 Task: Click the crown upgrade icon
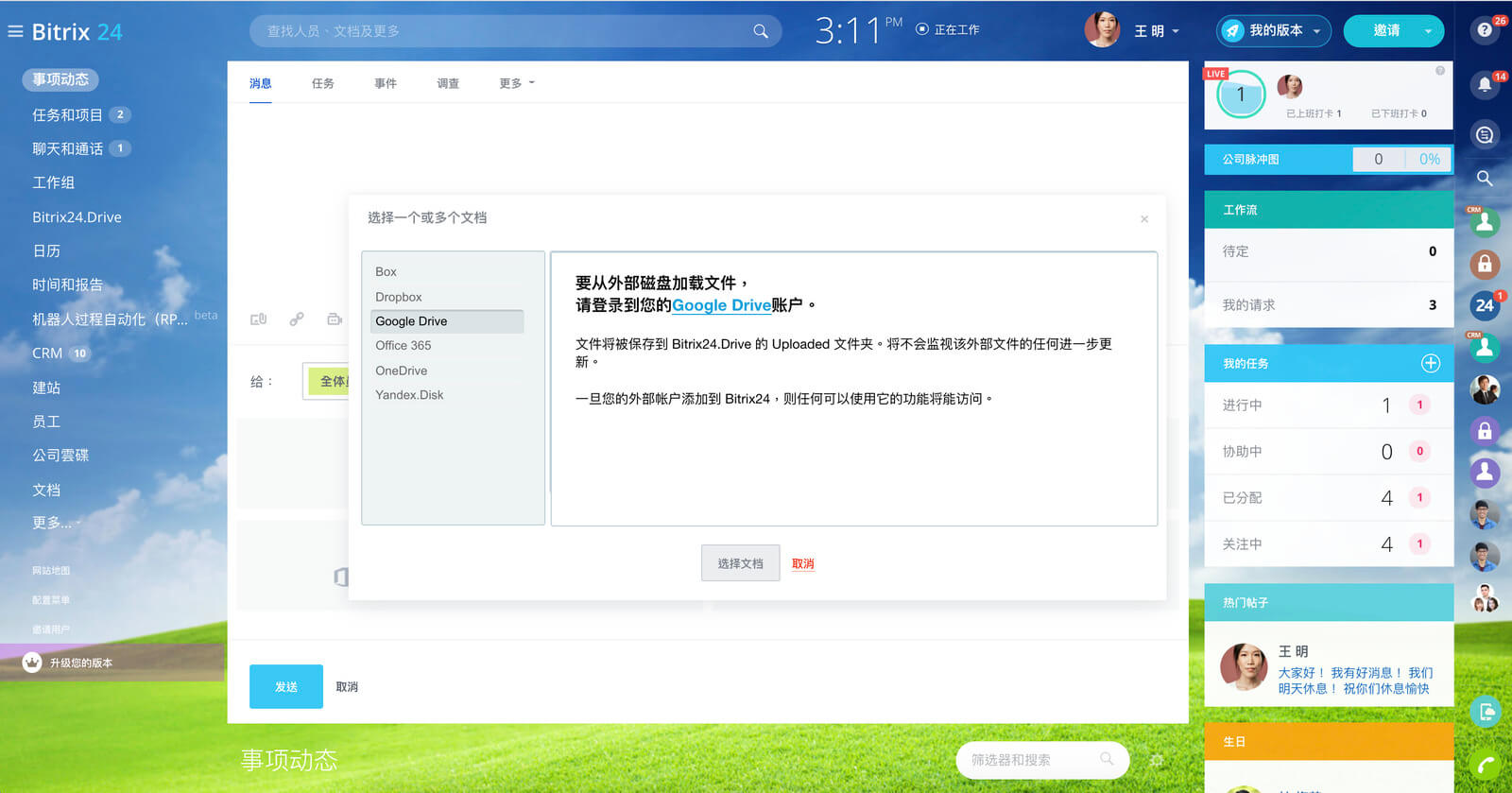pyautogui.click(x=32, y=663)
